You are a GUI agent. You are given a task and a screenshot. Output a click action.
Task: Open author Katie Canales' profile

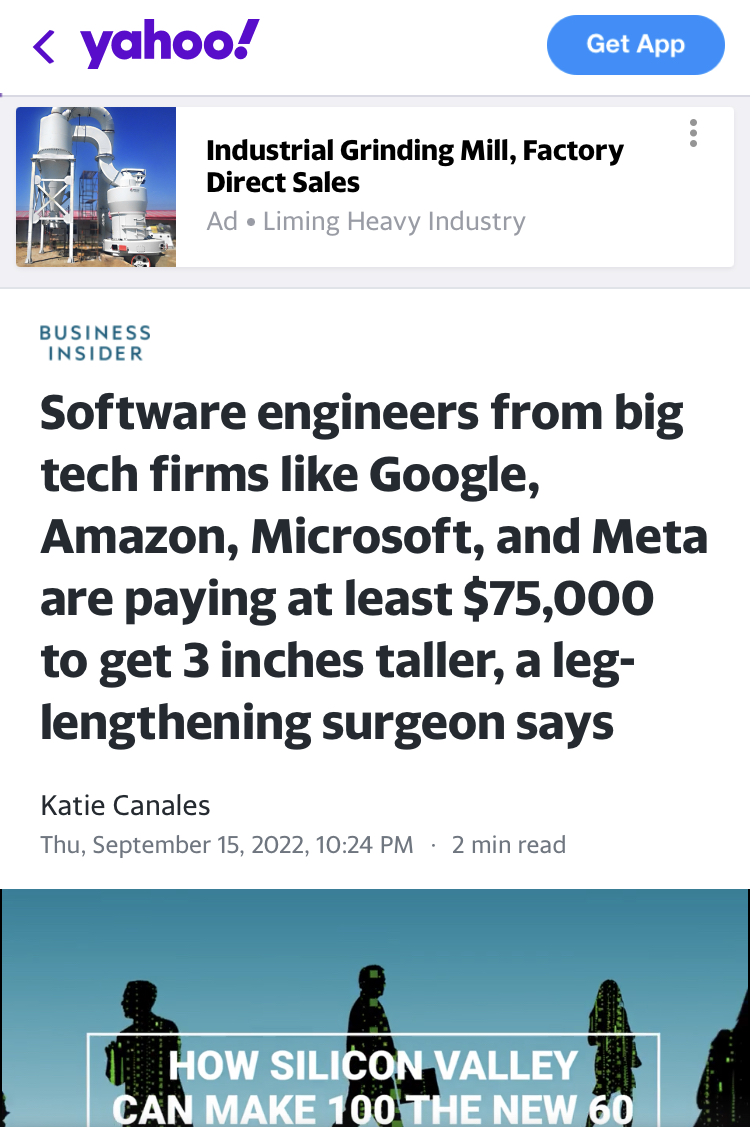click(125, 805)
